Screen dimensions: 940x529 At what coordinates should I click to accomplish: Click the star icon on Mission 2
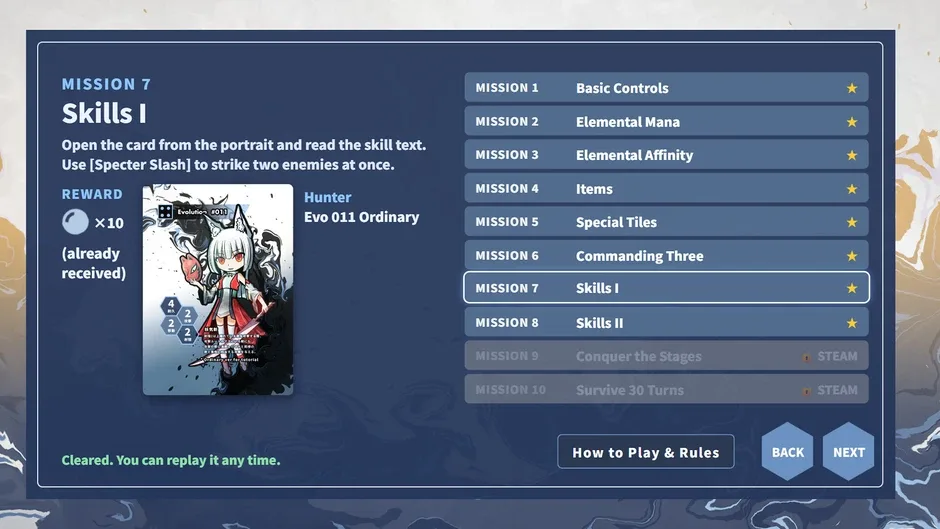(851, 122)
